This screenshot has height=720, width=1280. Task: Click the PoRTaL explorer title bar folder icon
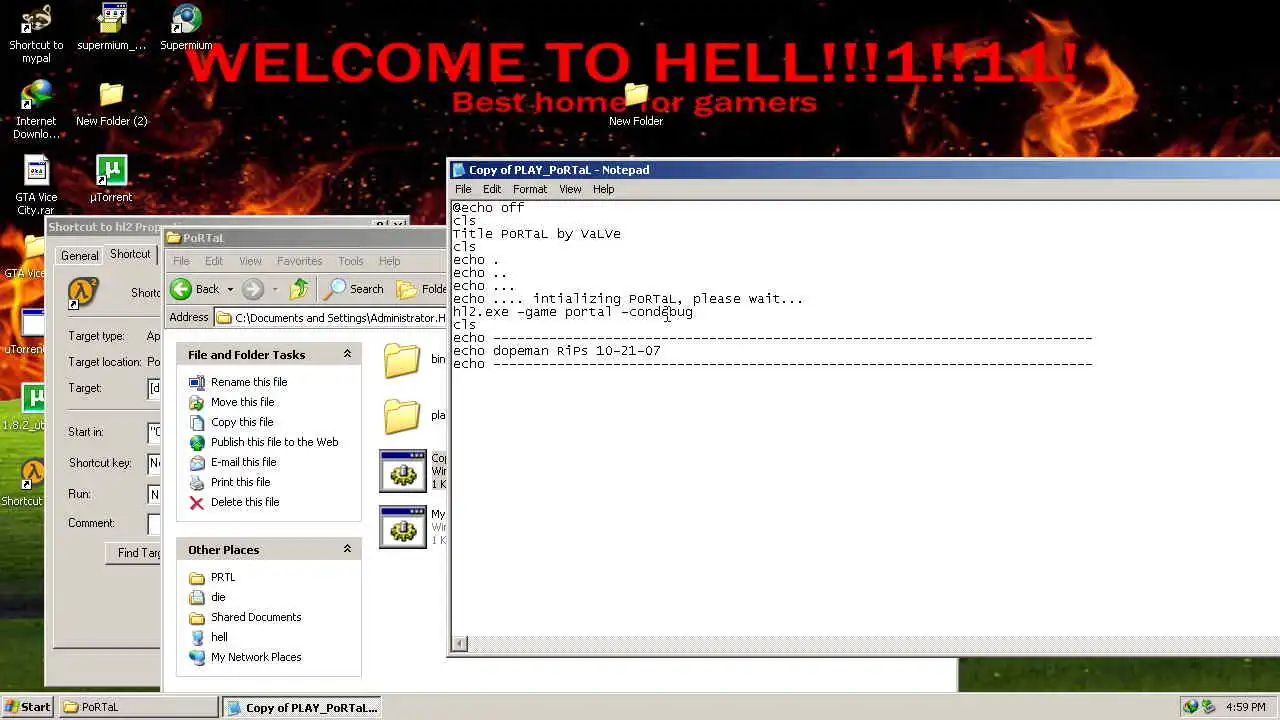tap(173, 238)
